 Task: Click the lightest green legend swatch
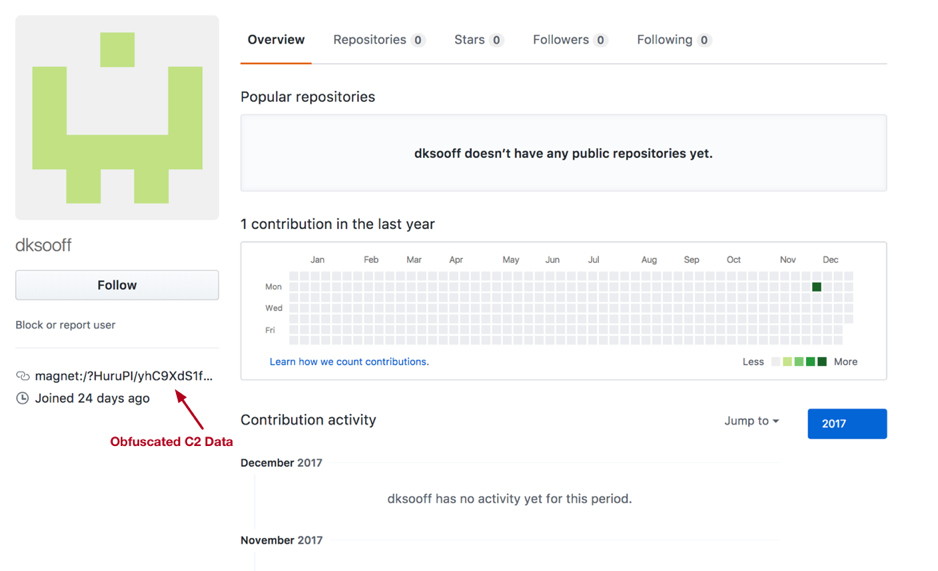click(787, 362)
